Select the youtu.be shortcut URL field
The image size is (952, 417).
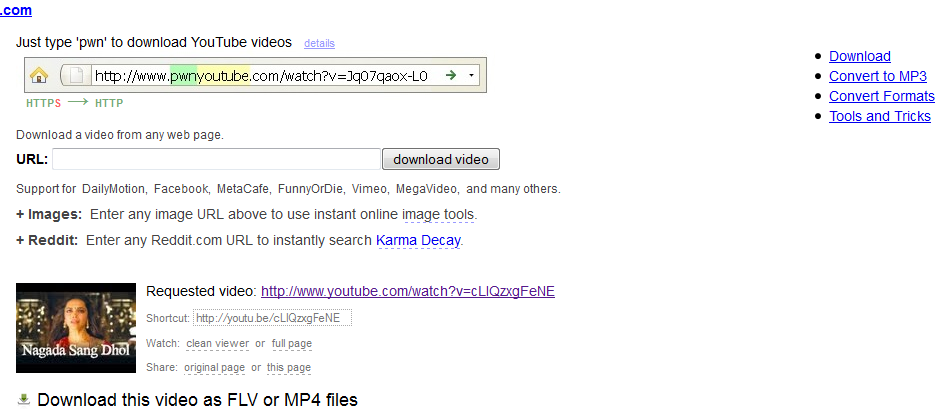pyautogui.click(x=272, y=318)
